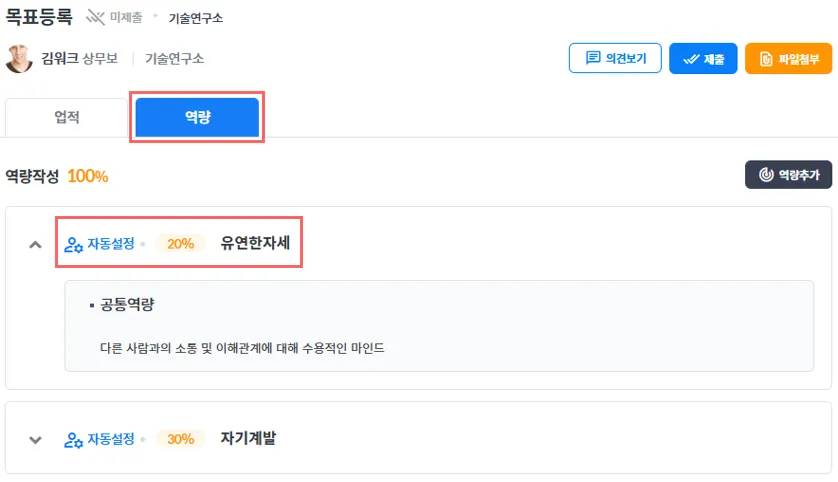Viewport: 838px width, 482px height.
Task: Click the double-check icon on 제출
Action: 690,59
